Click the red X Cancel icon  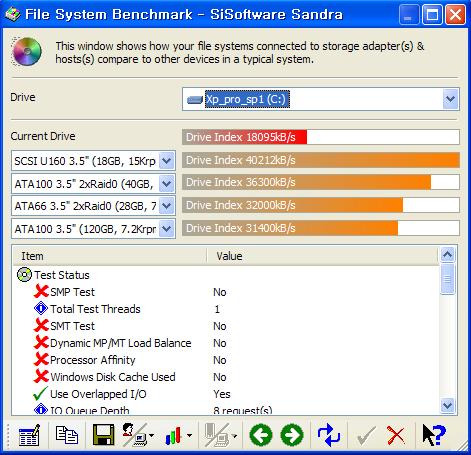396,436
